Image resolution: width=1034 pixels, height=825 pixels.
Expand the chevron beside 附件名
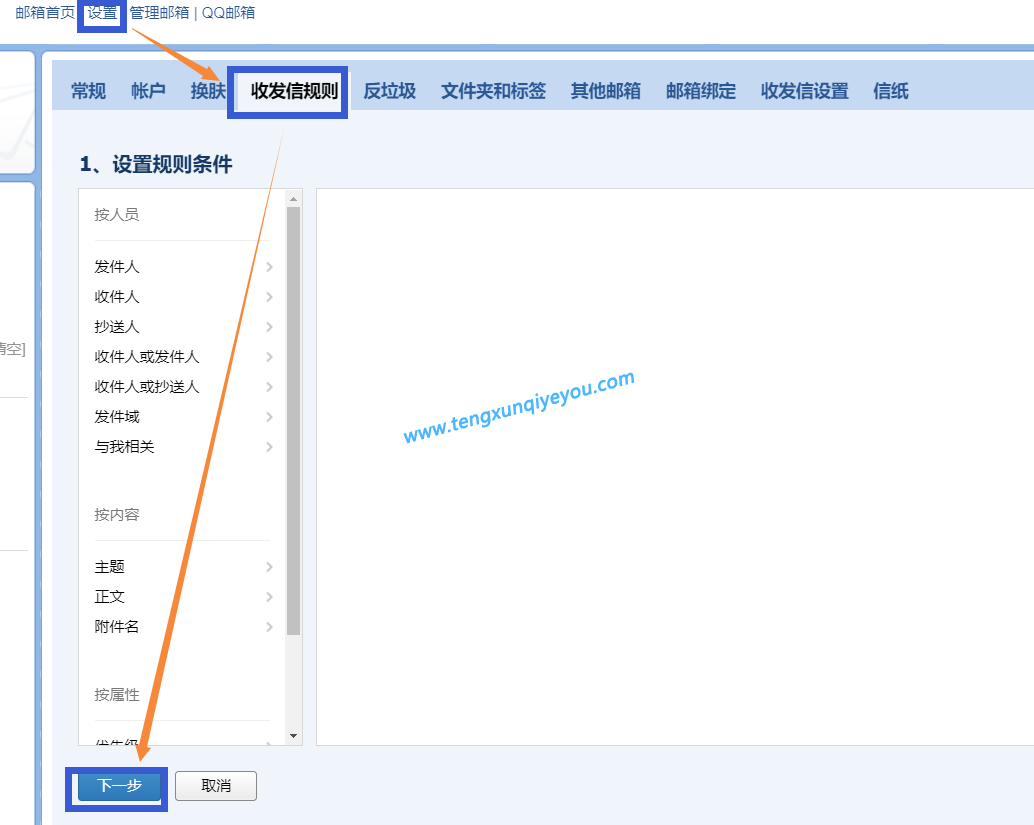pyautogui.click(x=269, y=627)
